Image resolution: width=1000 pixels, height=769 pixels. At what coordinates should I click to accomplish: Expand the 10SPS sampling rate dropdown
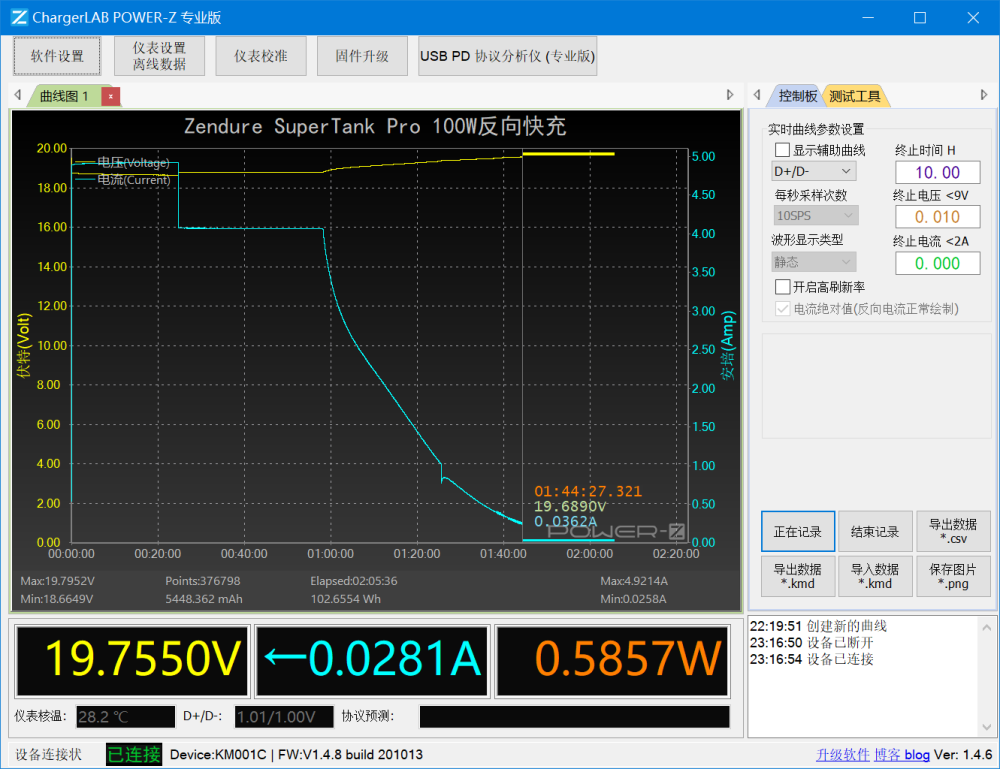[x=816, y=216]
